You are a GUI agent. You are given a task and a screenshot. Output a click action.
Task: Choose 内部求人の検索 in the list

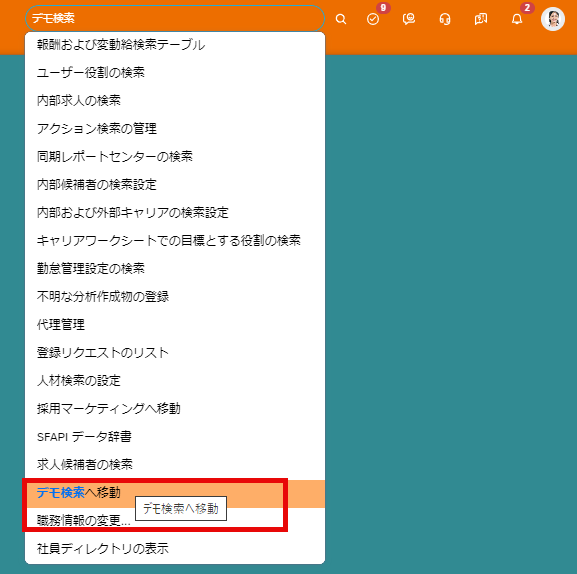click(x=175, y=100)
